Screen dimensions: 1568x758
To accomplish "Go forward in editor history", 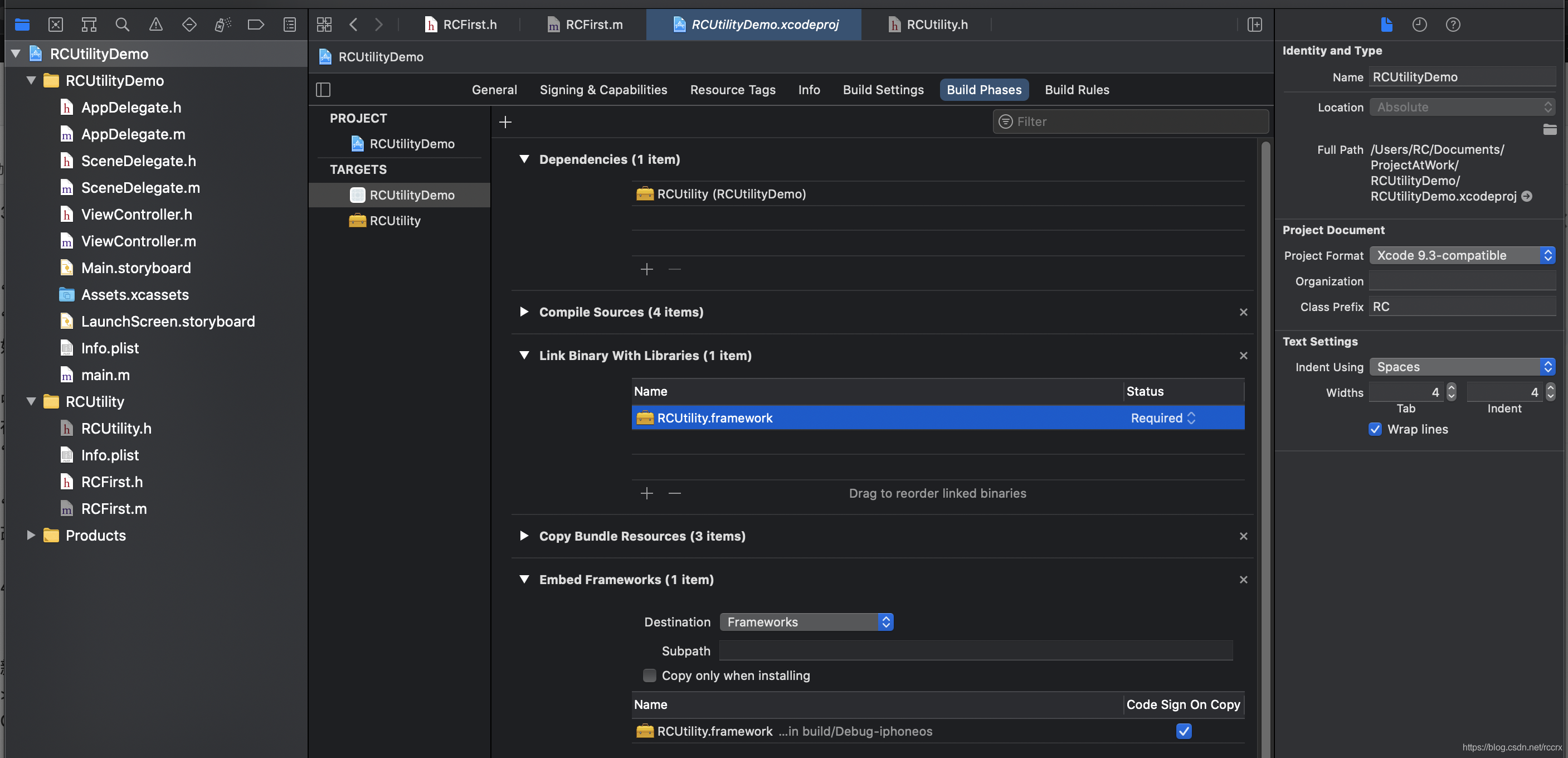I will [x=378, y=25].
